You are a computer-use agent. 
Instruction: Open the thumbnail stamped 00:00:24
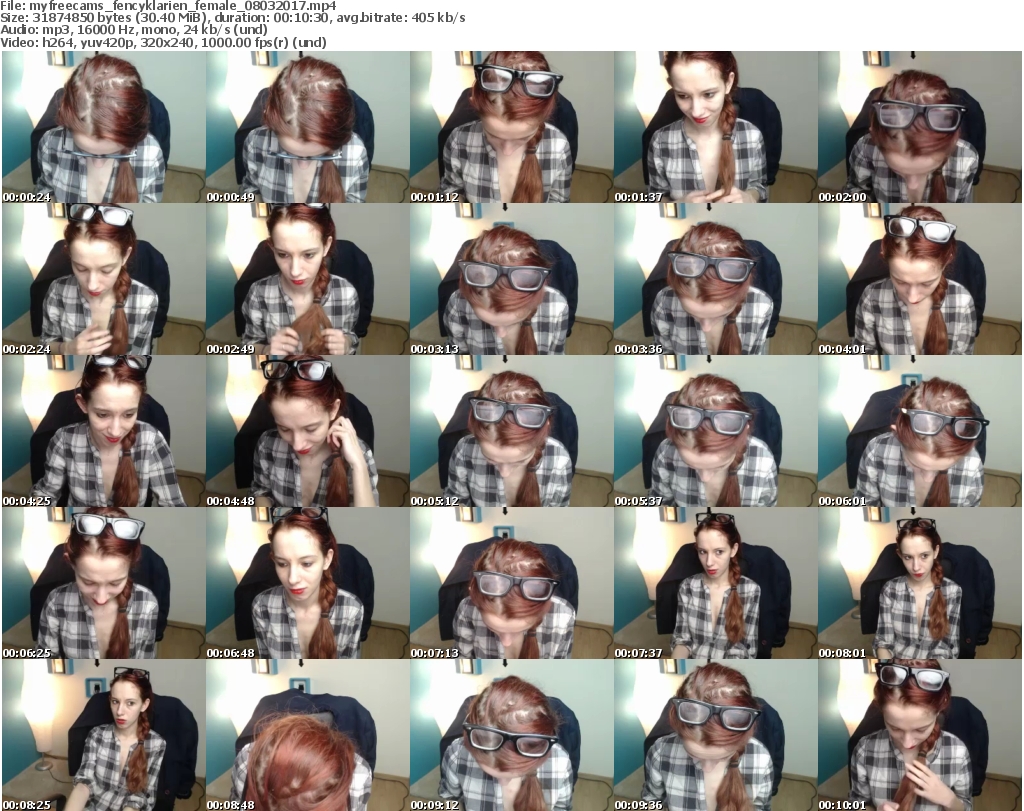(104, 127)
